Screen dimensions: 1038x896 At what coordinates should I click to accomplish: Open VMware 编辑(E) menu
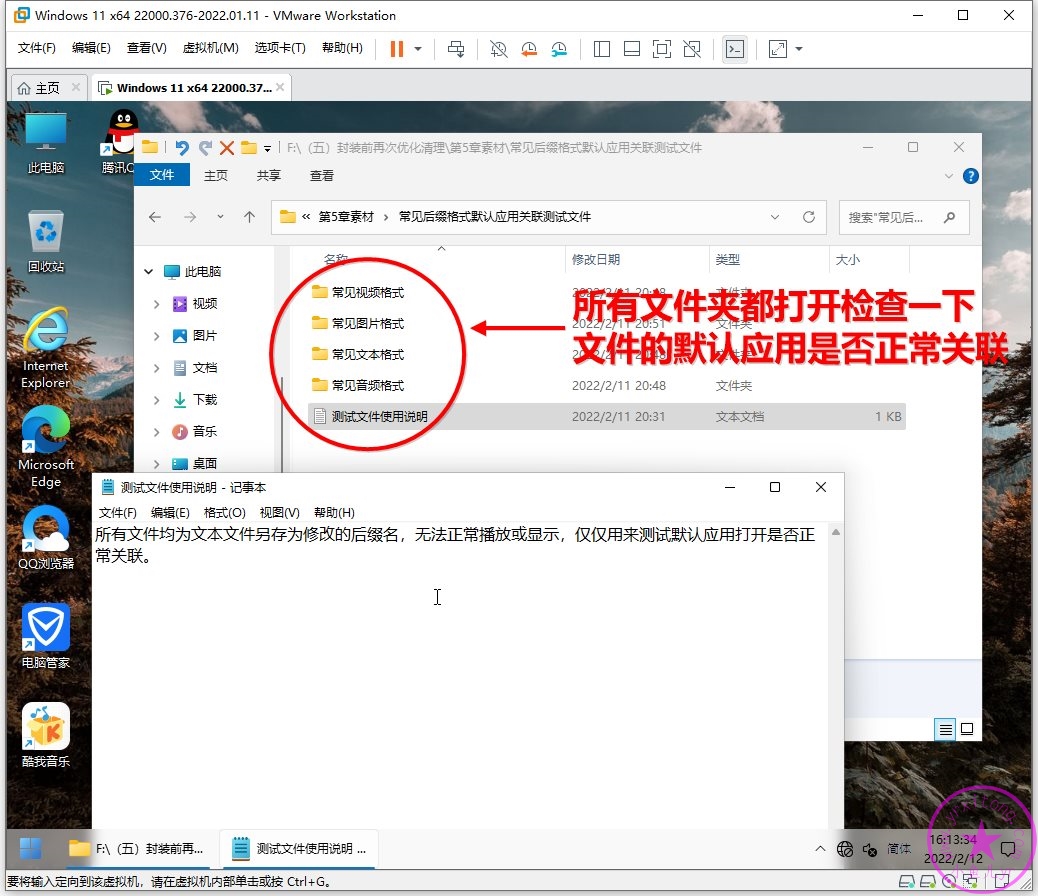tap(91, 48)
